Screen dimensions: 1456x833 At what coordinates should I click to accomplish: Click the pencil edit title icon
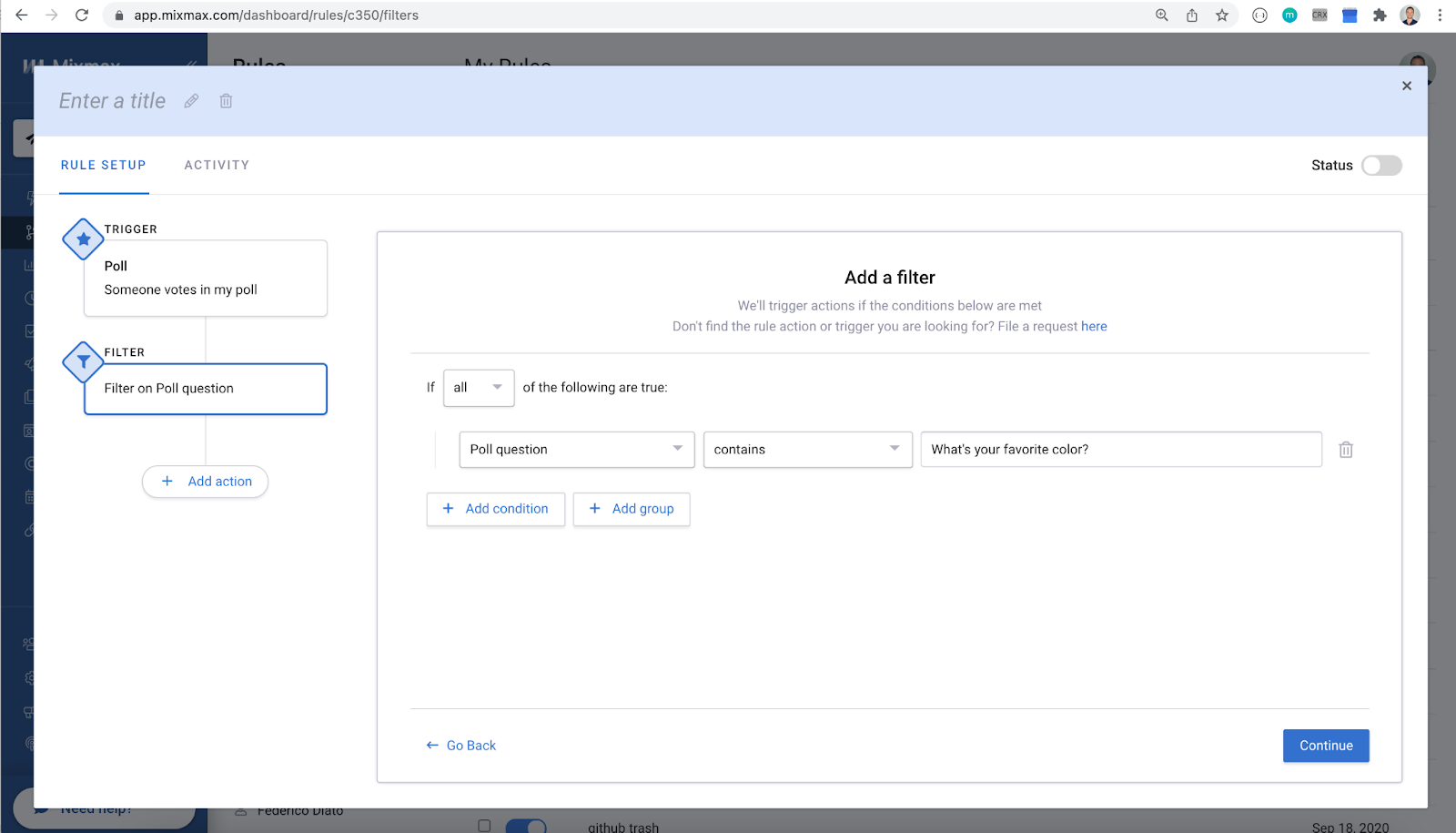[x=191, y=101]
